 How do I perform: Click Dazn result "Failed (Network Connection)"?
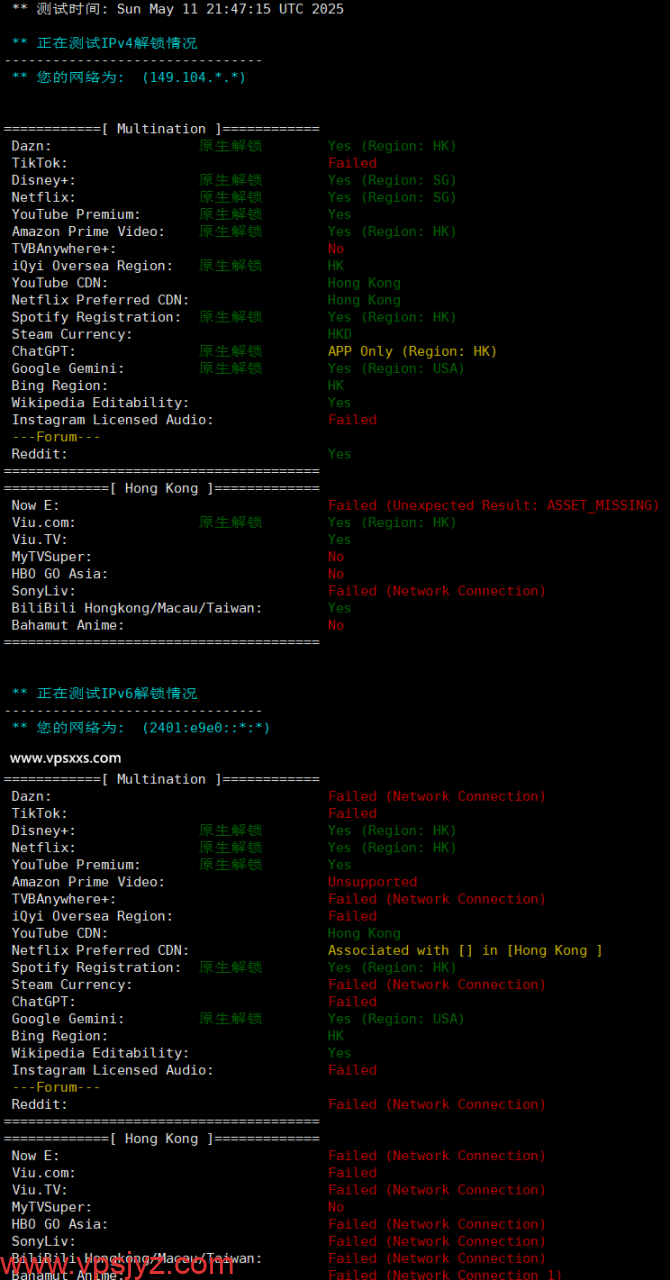437,796
